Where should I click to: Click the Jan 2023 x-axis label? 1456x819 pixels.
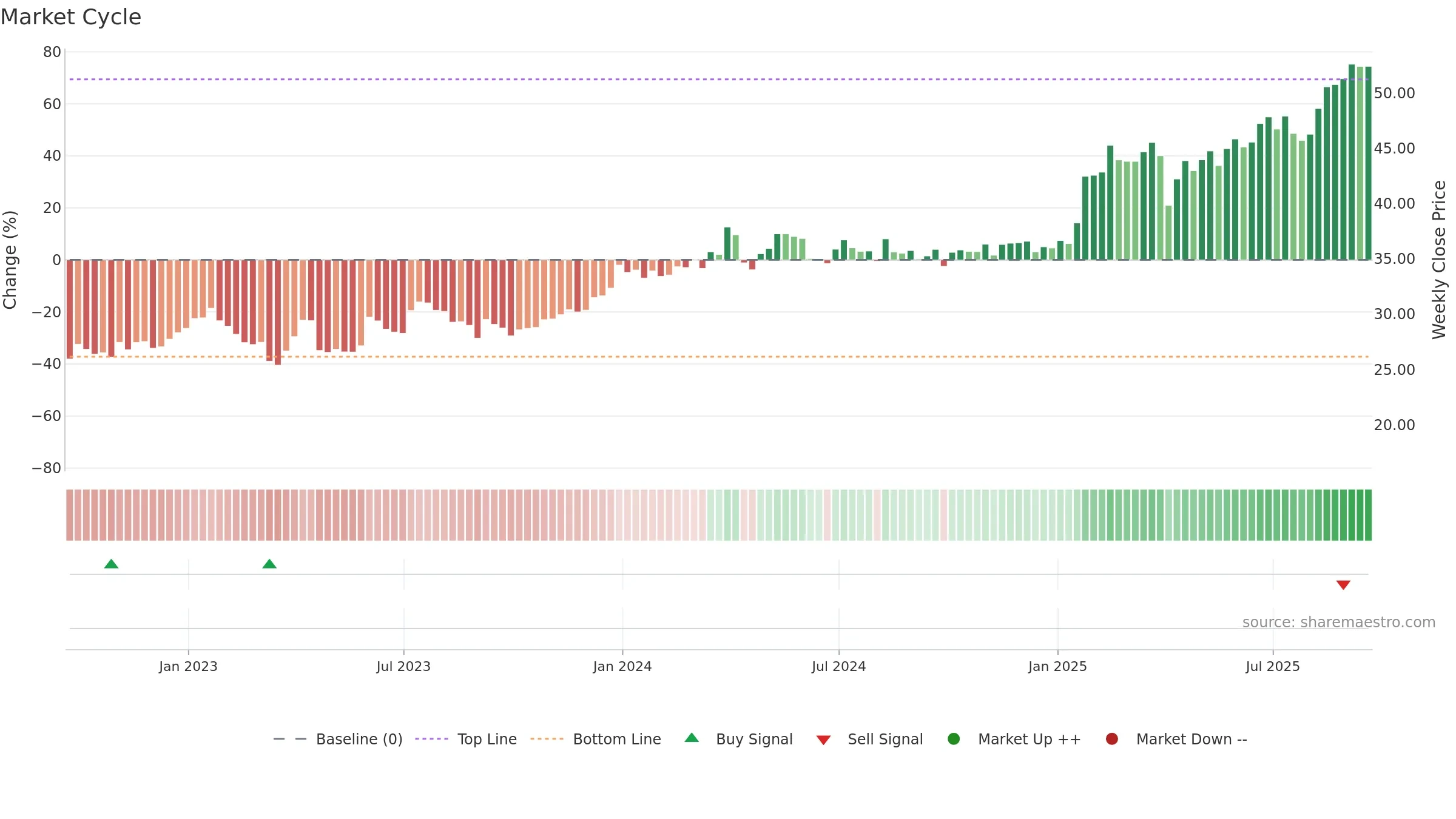188,666
